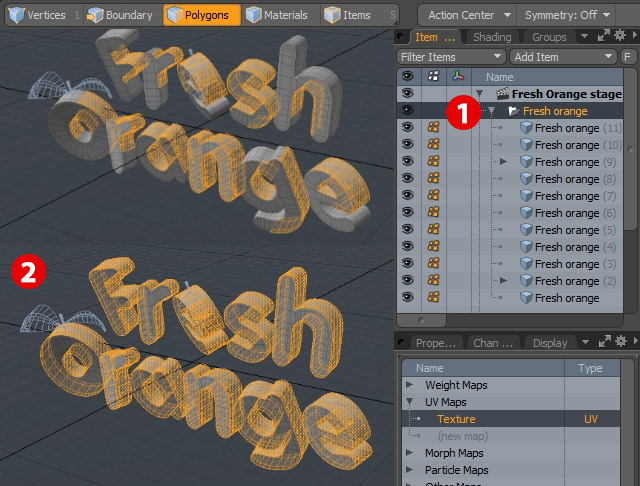The width and height of the screenshot is (640, 486).
Task: Select Fresh orange (6) in item list
Action: [x=576, y=213]
